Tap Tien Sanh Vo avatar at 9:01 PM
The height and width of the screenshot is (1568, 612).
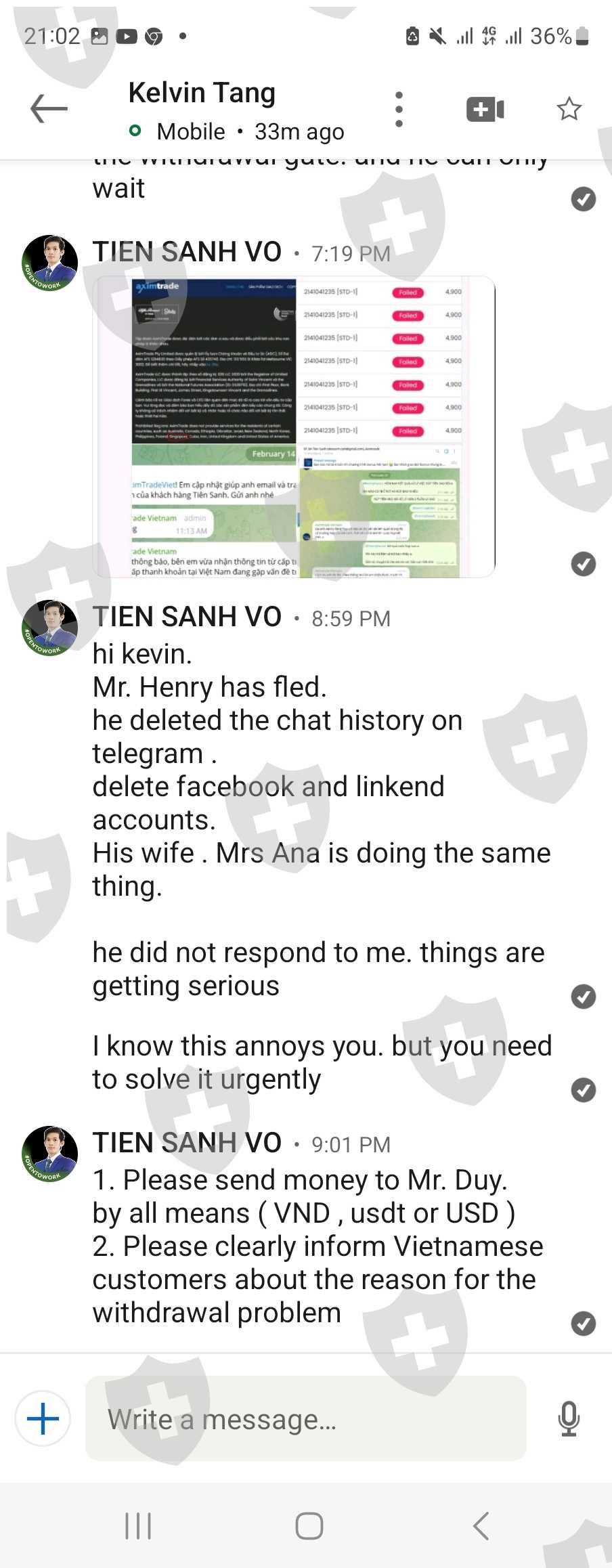click(50, 1154)
